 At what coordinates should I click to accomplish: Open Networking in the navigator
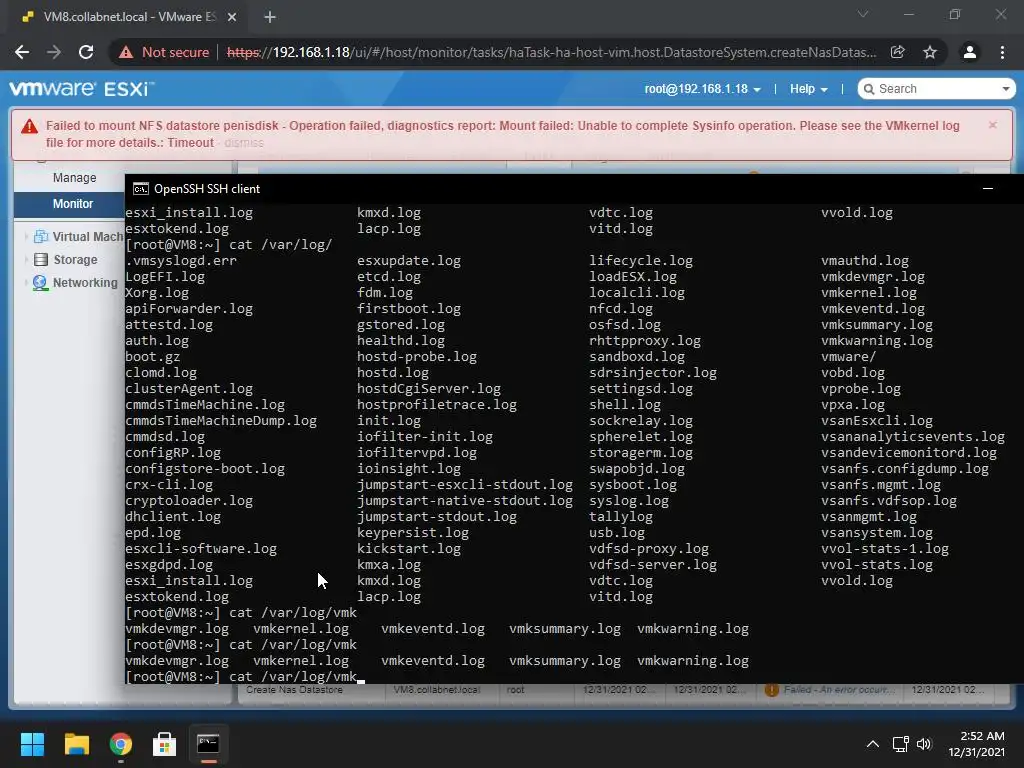pyautogui.click(x=85, y=282)
